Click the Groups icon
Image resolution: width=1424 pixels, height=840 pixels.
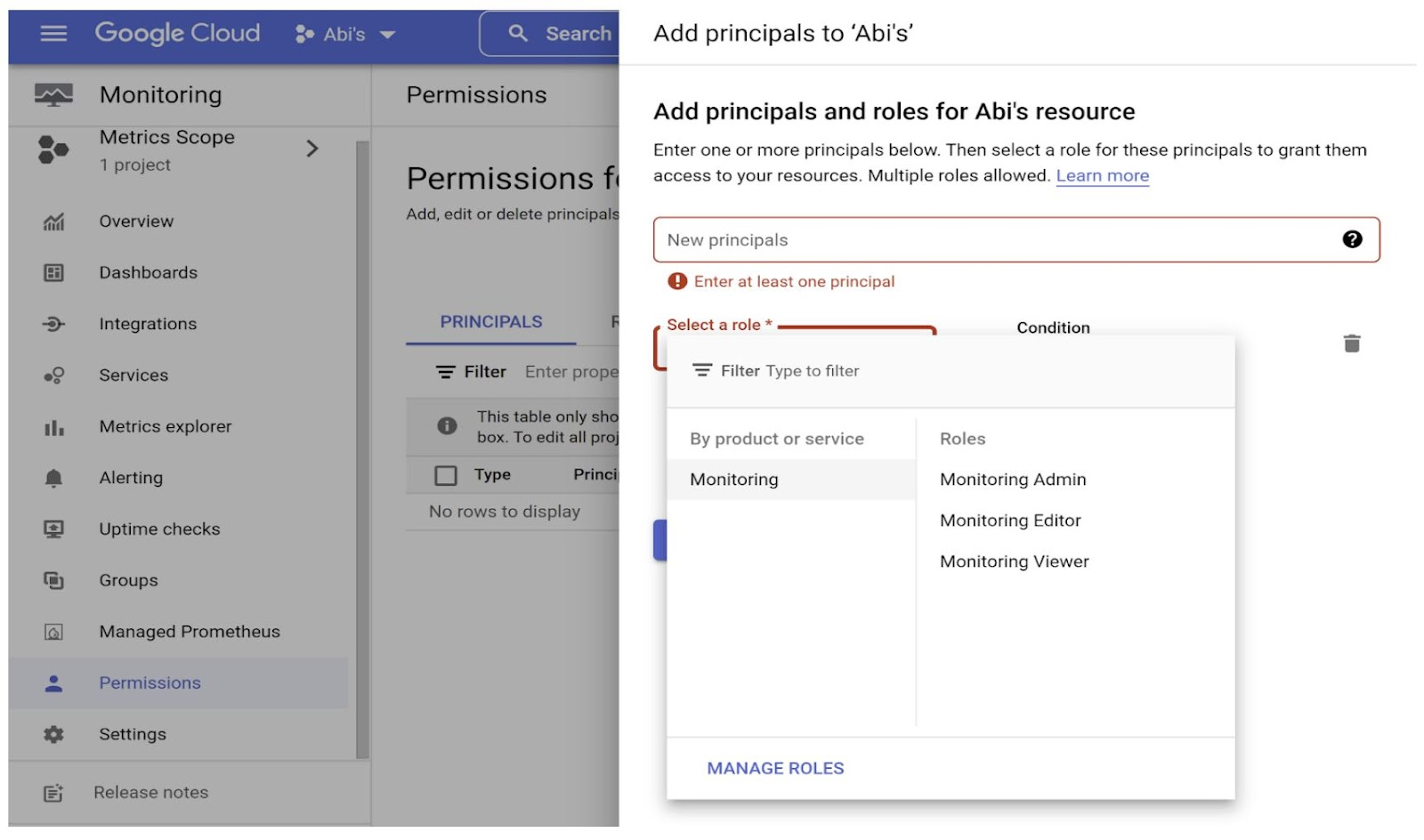click(x=53, y=581)
